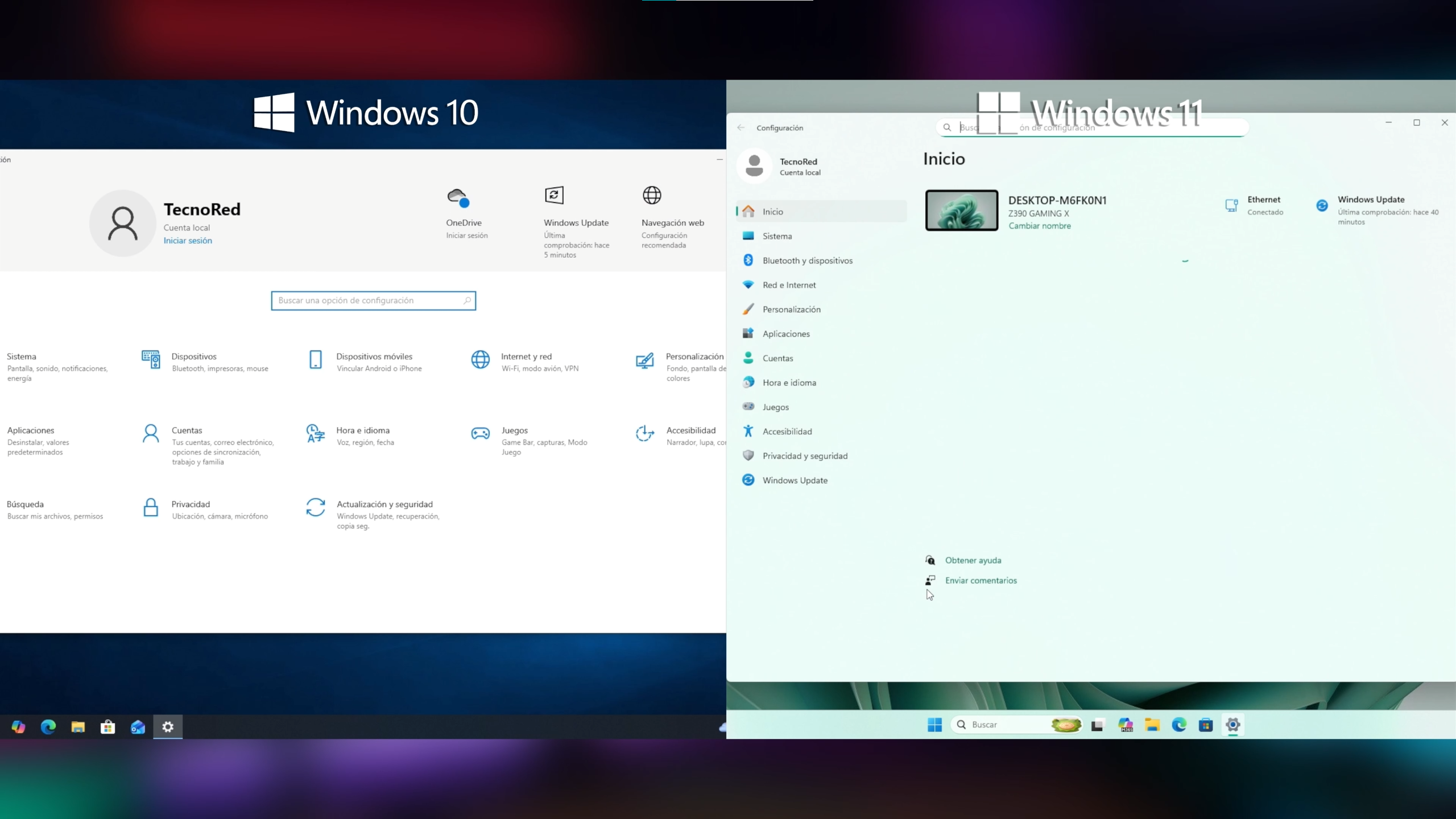This screenshot has width=1456, height=819.
Task: Open Start menu in Windows 11 taskbar
Action: click(x=934, y=725)
